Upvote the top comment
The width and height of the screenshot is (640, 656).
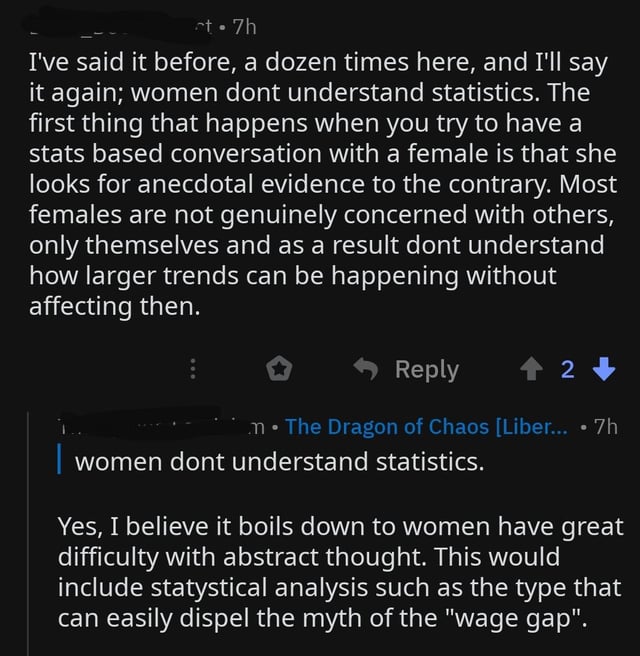click(x=531, y=369)
